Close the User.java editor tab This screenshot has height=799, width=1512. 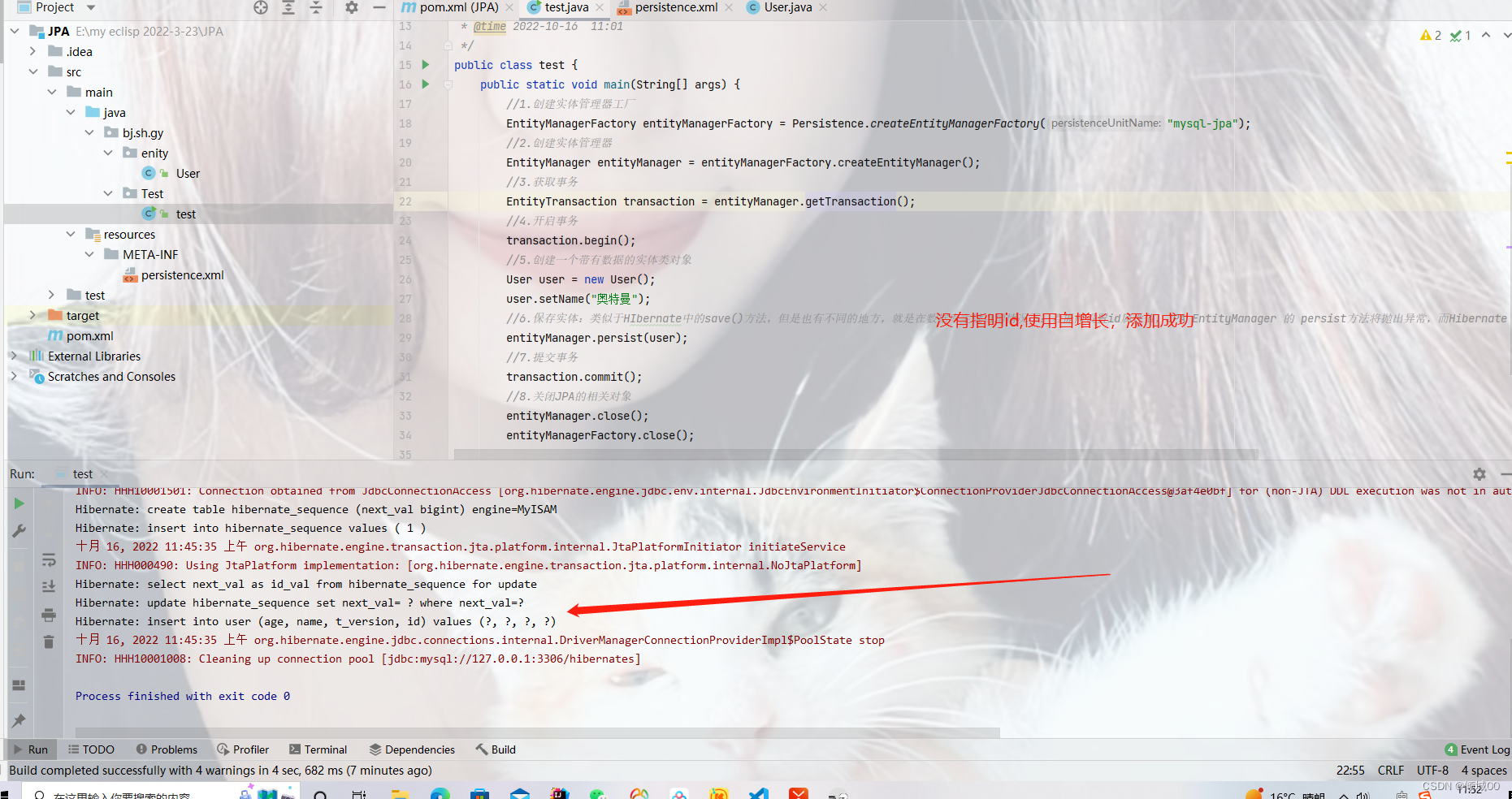(823, 7)
